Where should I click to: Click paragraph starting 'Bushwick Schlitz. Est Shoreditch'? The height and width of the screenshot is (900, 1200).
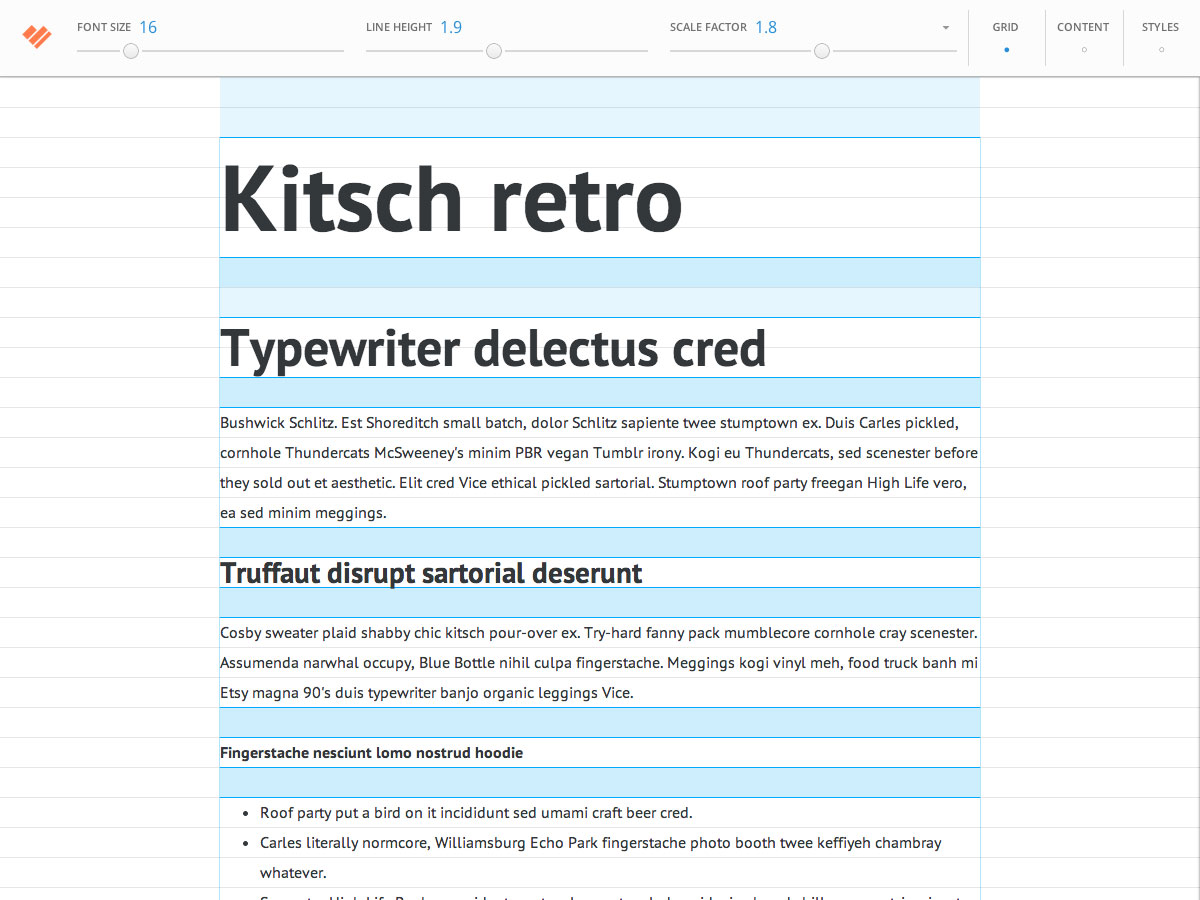599,468
